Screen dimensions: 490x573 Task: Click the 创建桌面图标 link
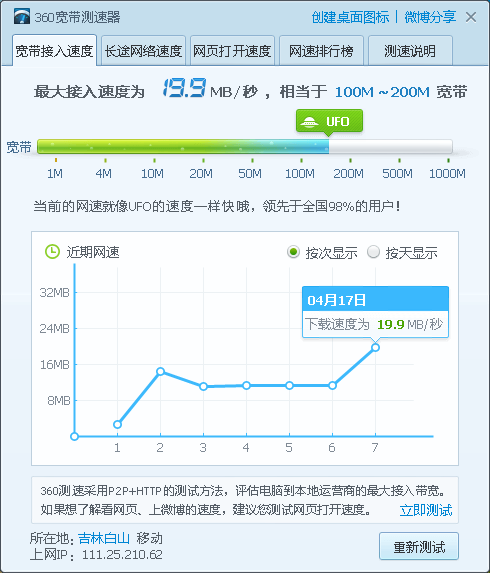tap(350, 17)
